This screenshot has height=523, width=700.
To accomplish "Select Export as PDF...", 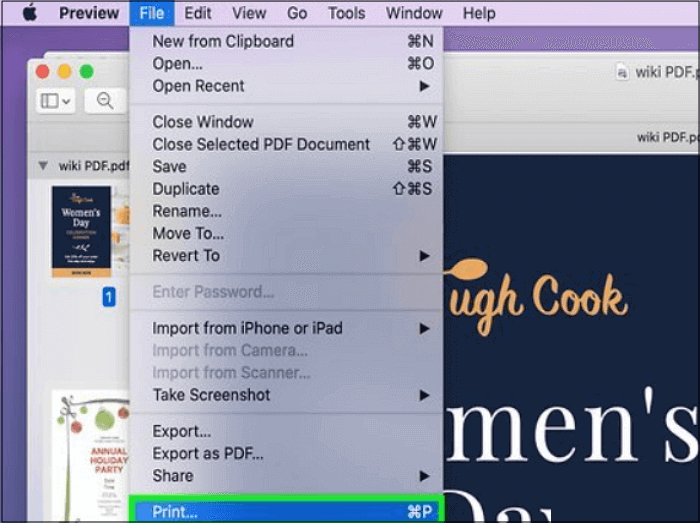I will [x=286, y=454].
